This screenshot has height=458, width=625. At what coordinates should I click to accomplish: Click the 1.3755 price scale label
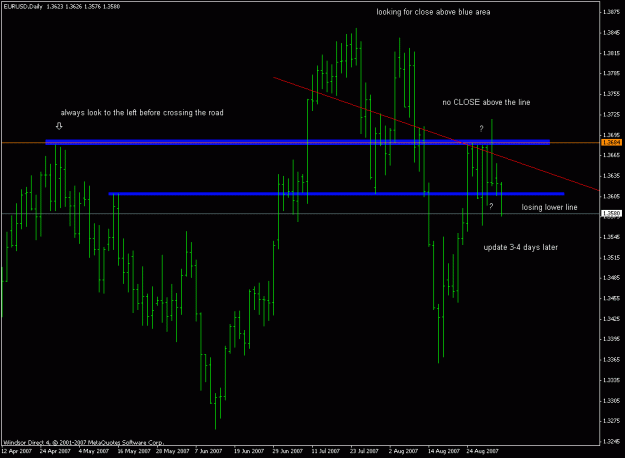611,94
